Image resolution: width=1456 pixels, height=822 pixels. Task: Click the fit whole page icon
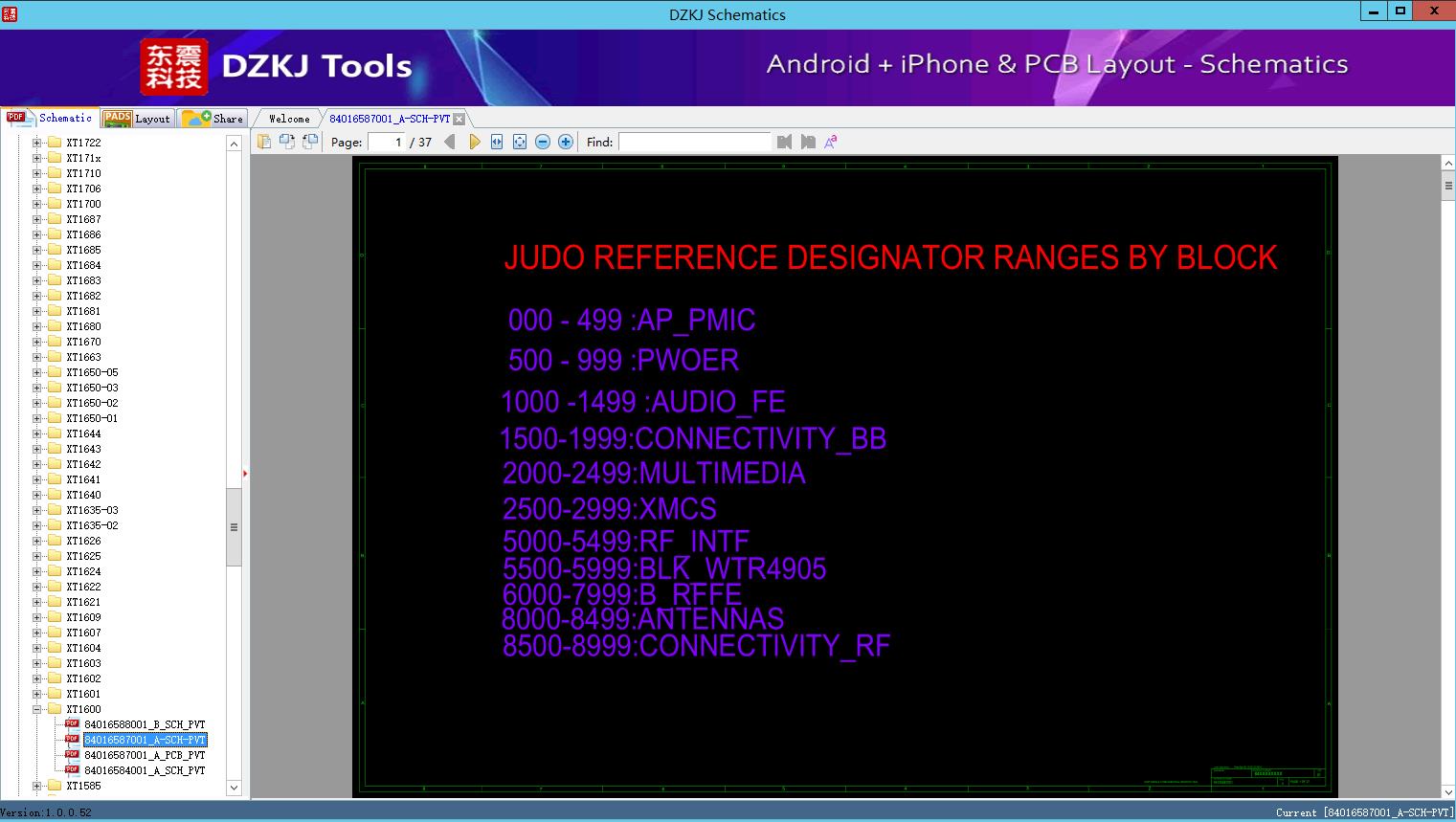[x=520, y=142]
